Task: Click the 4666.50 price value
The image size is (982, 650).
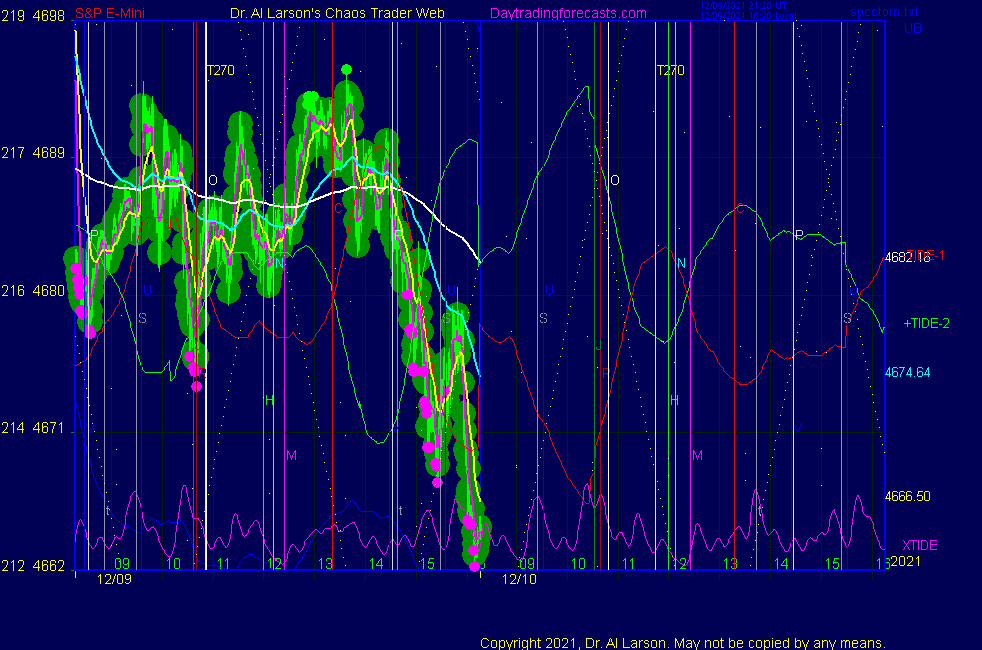Action: click(907, 497)
